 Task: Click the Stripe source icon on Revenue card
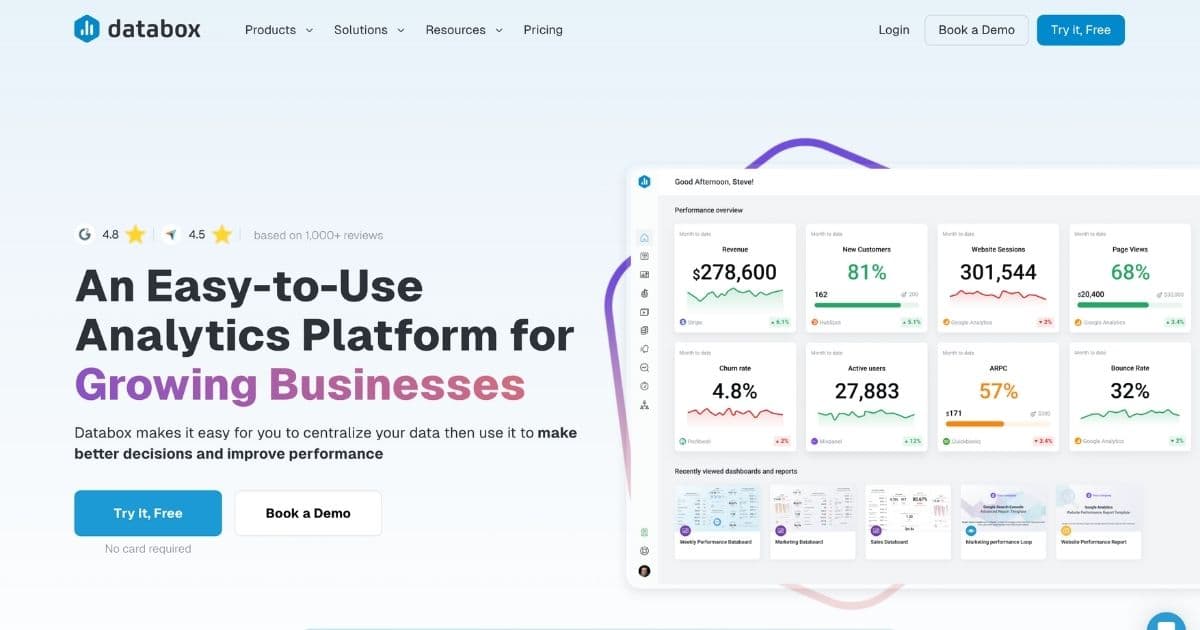coord(683,322)
